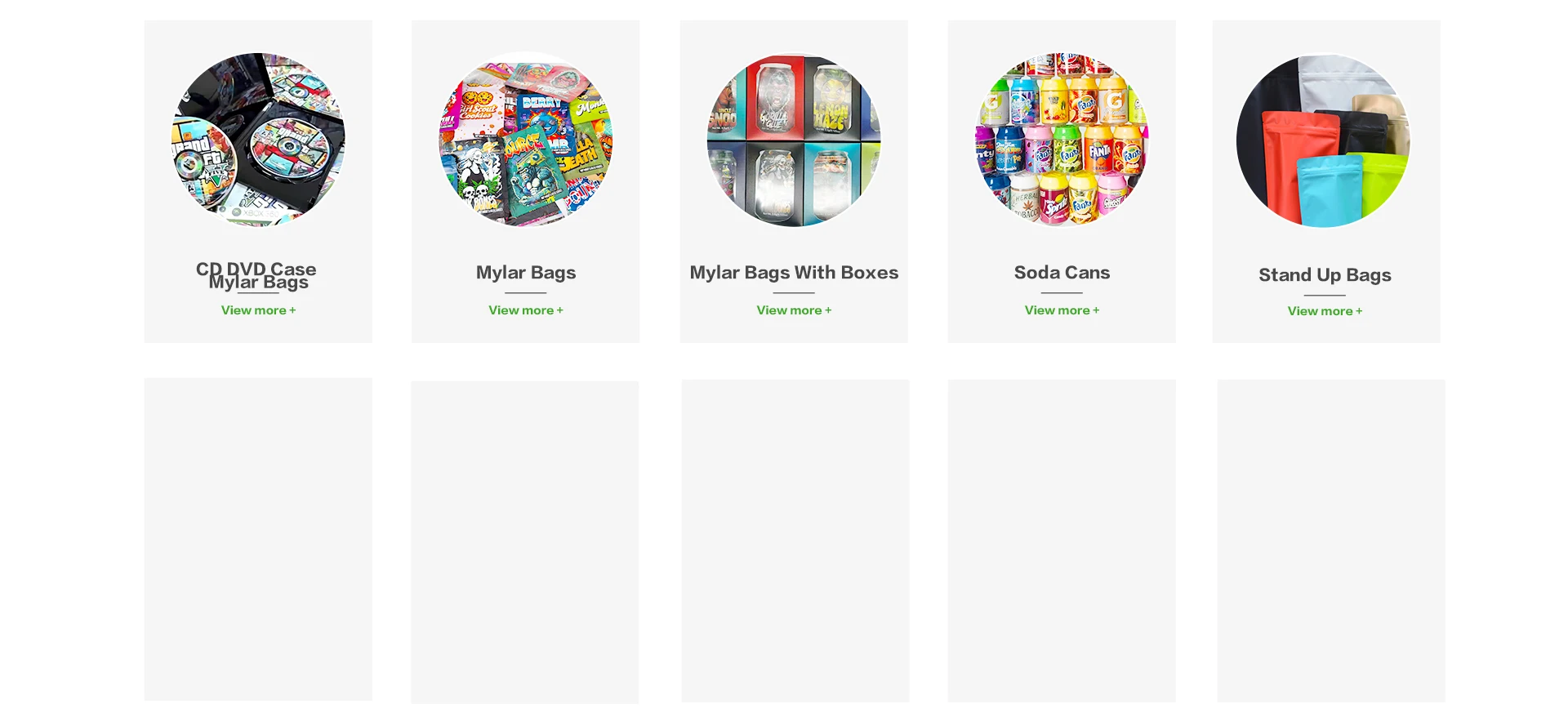
Task: Click the Mylar Bags circular product image
Action: click(x=526, y=140)
